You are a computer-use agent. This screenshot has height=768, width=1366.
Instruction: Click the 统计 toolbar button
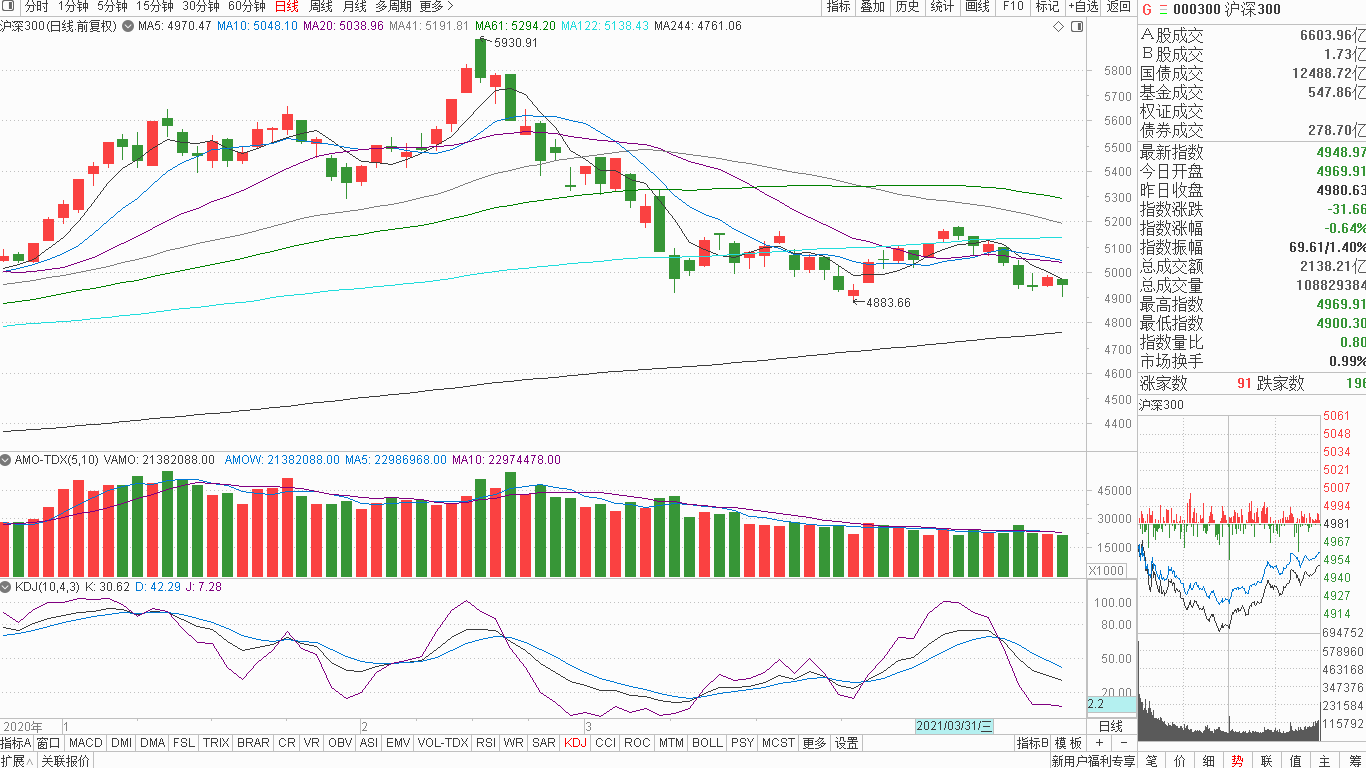[942, 7]
